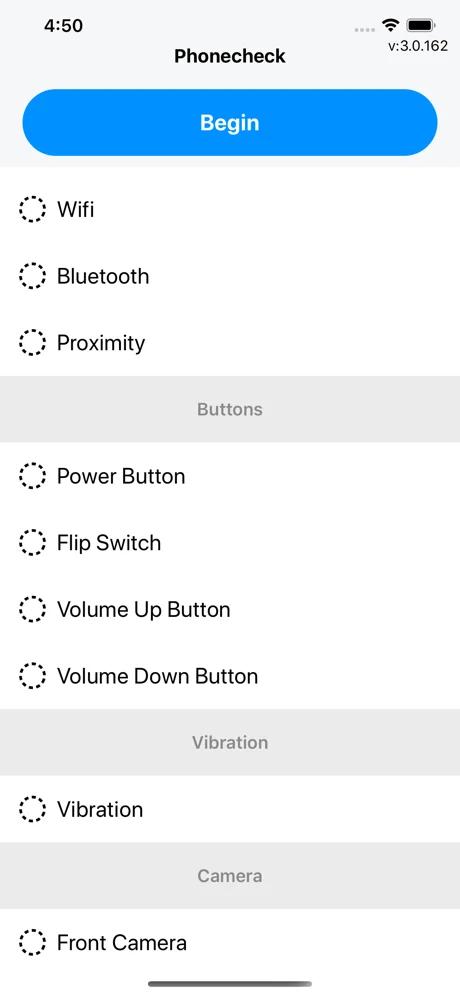Click the dashed circle beside Volume Up Button
460x996 pixels.
(32, 609)
